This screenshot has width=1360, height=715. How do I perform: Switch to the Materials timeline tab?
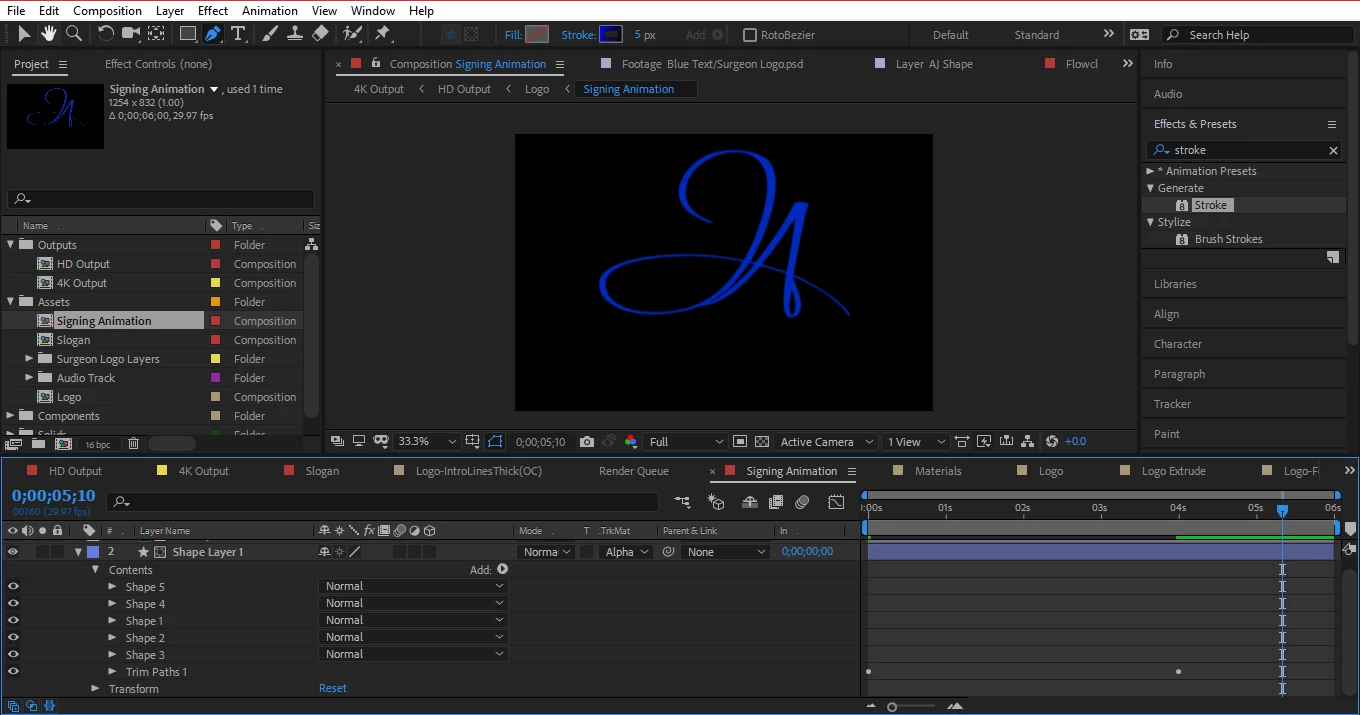click(938, 471)
